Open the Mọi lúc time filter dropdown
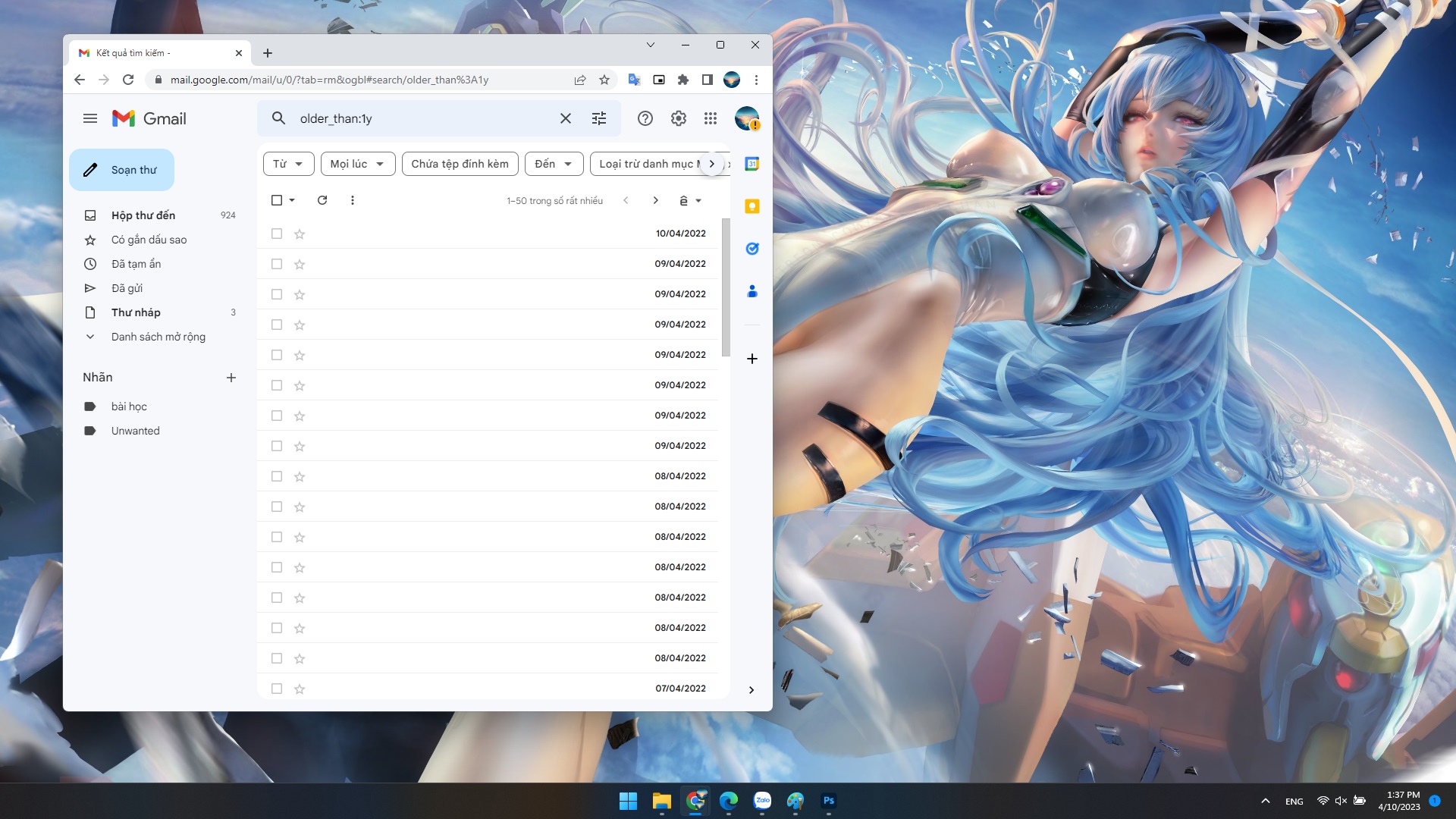 pyautogui.click(x=358, y=164)
